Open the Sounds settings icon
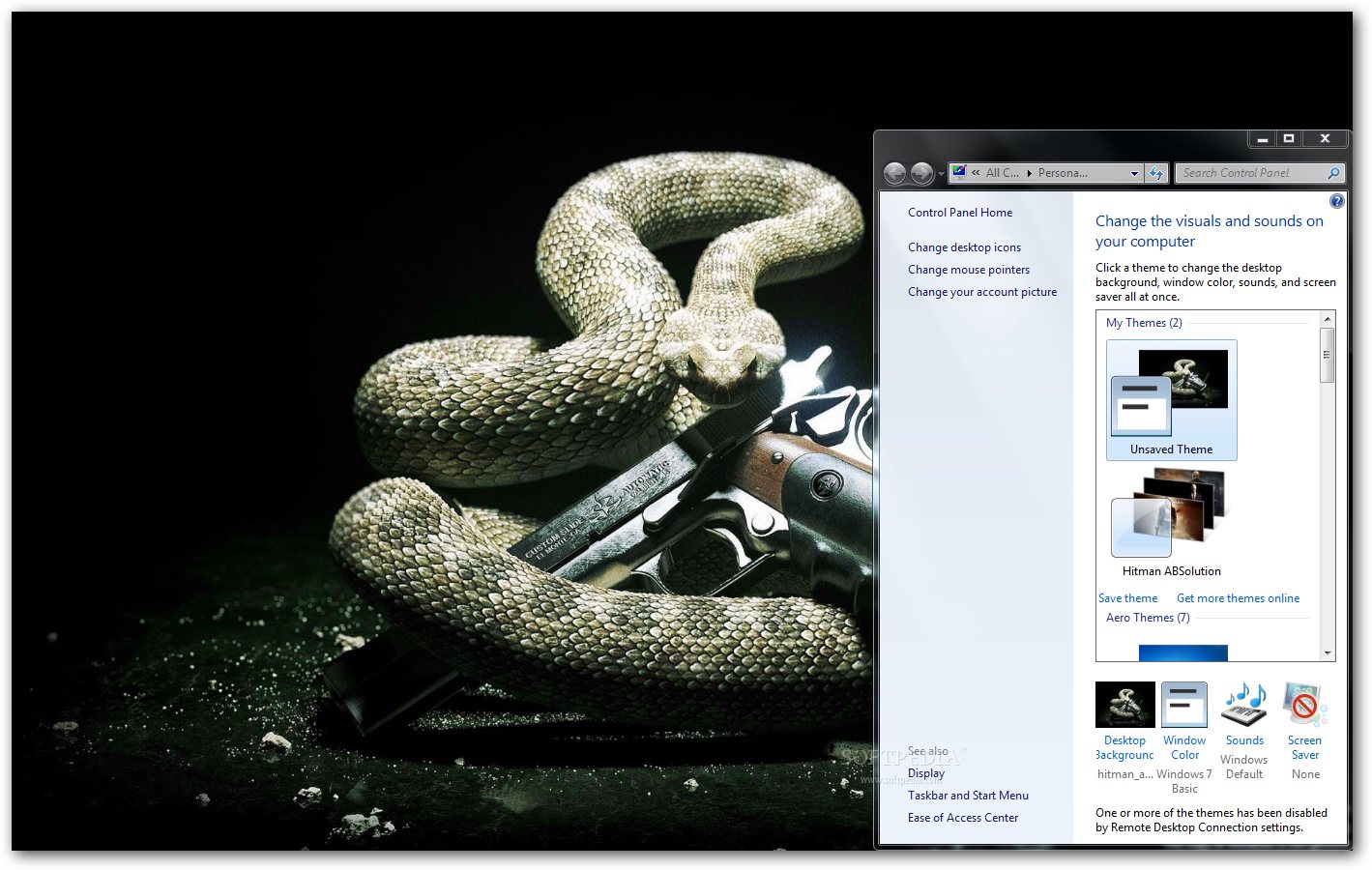 click(x=1243, y=704)
